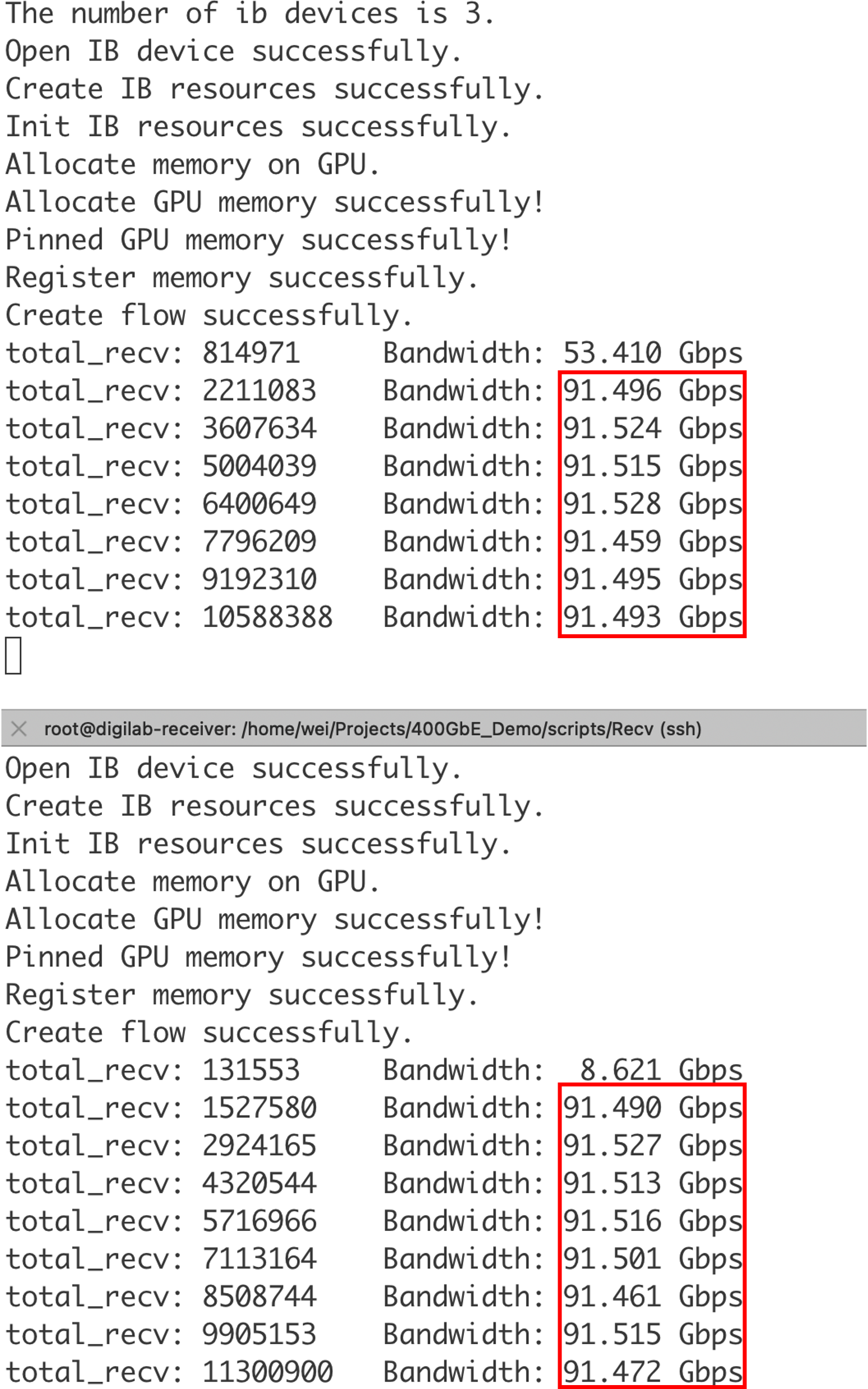Click the total_recv value 5716966
This screenshot has width=868, height=1389.
259,1220
